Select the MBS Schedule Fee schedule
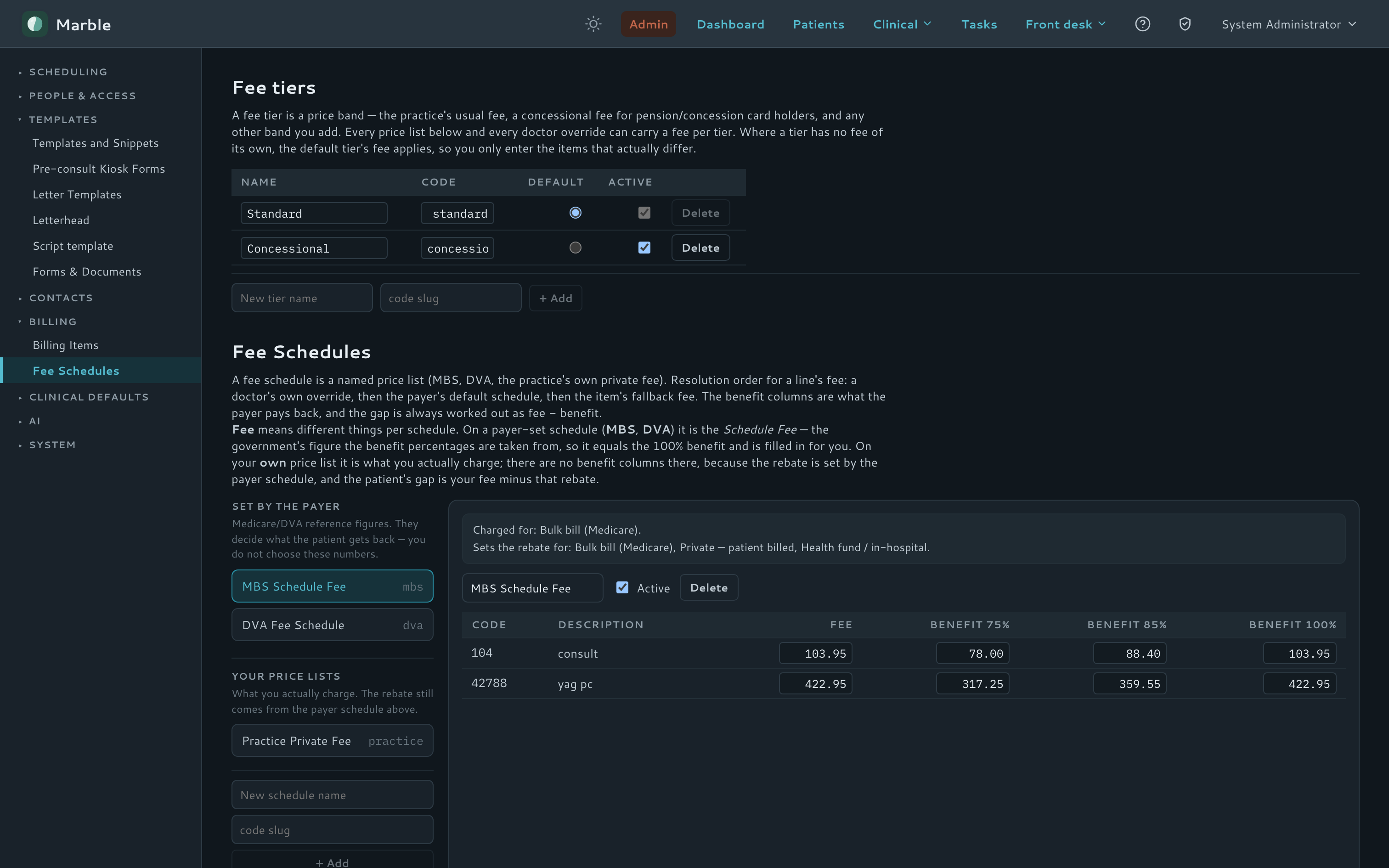The height and width of the screenshot is (868, 1389). click(333, 586)
